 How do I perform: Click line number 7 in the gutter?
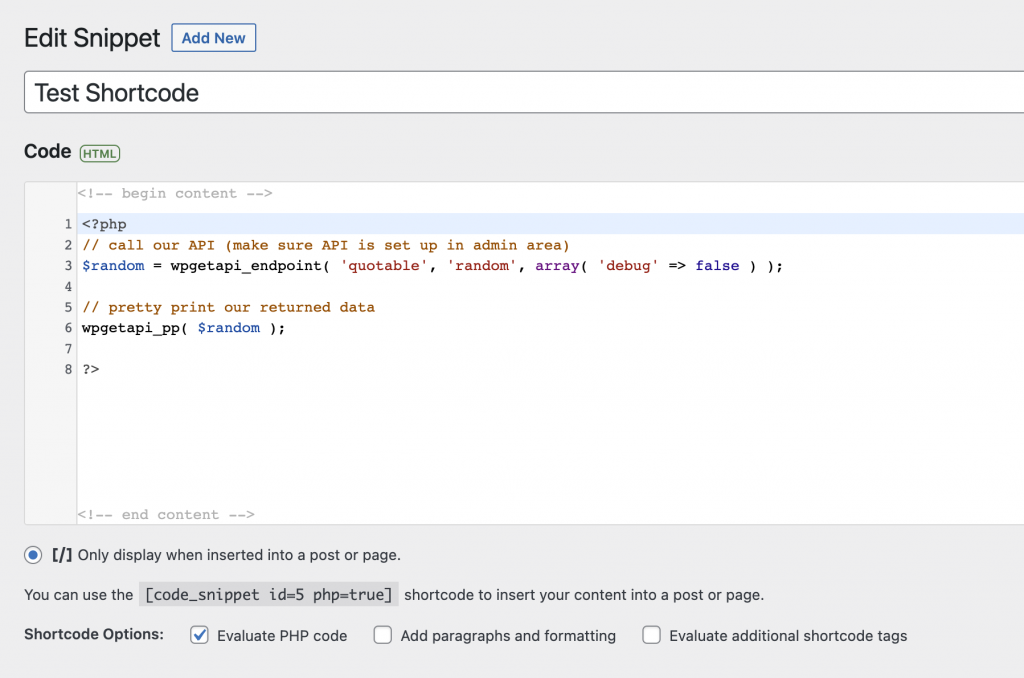[x=68, y=349]
